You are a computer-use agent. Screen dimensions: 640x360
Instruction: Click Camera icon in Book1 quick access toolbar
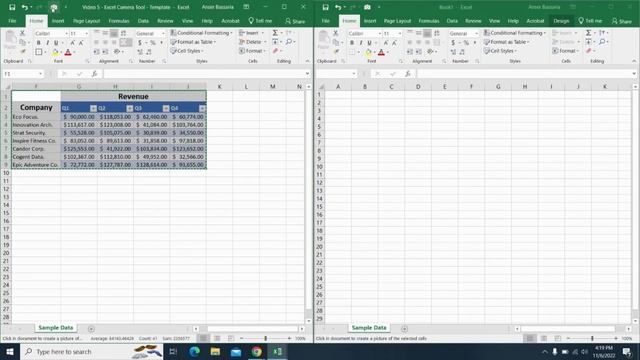click(367, 7)
